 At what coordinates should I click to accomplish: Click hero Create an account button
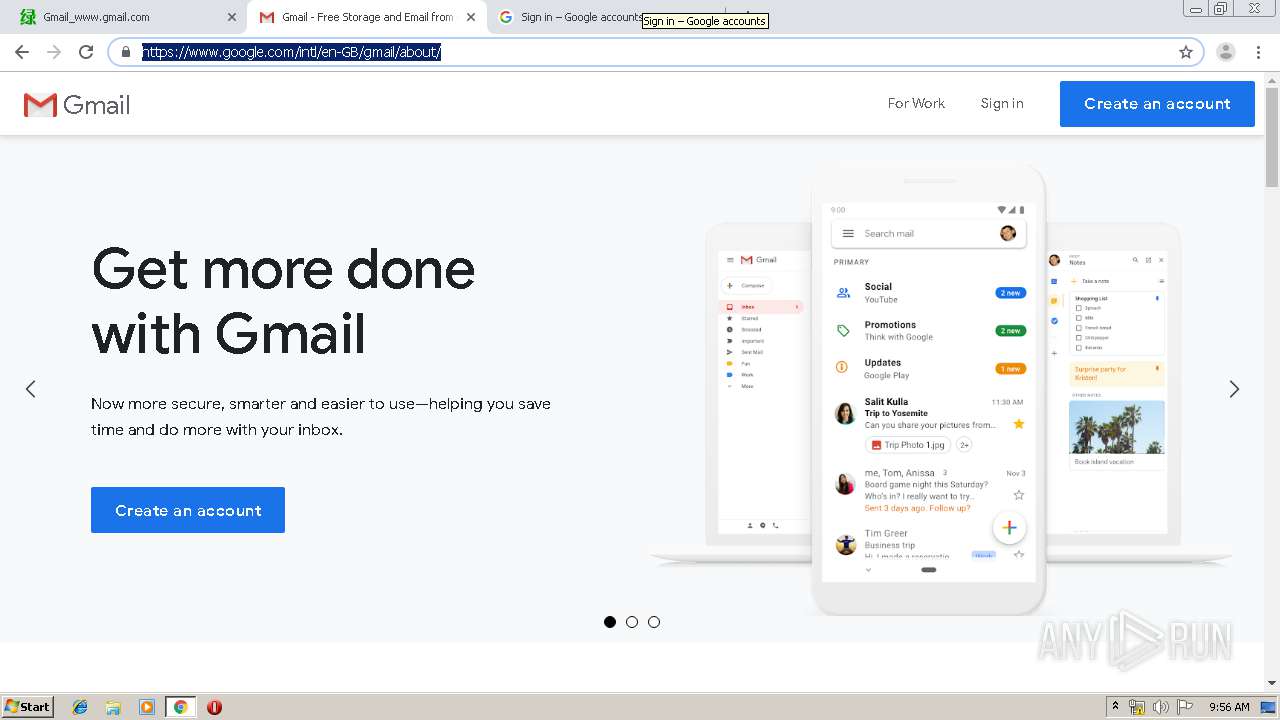point(188,510)
